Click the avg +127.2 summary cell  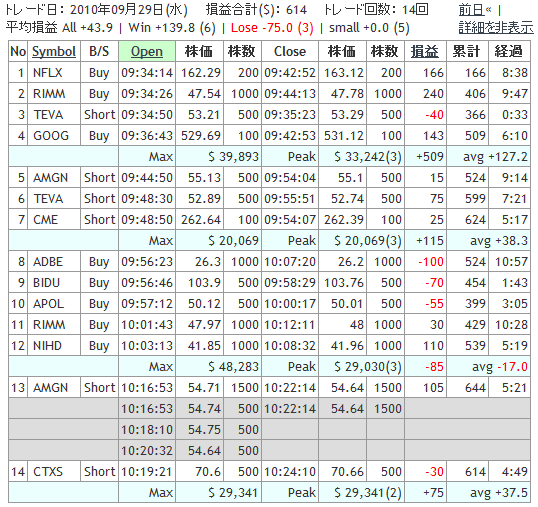(495, 157)
